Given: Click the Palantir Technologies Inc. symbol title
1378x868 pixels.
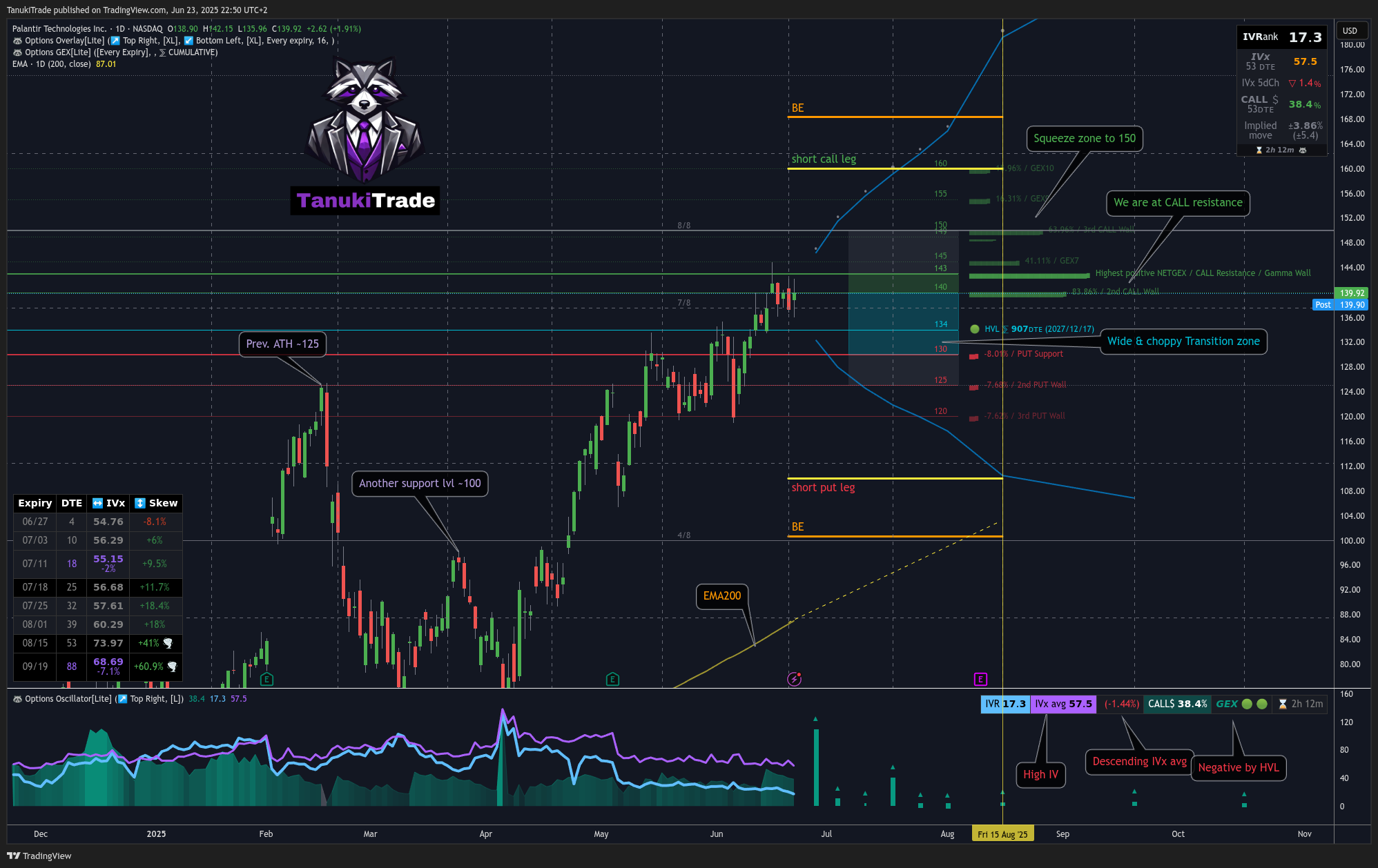Looking at the screenshot, I should (x=59, y=29).
